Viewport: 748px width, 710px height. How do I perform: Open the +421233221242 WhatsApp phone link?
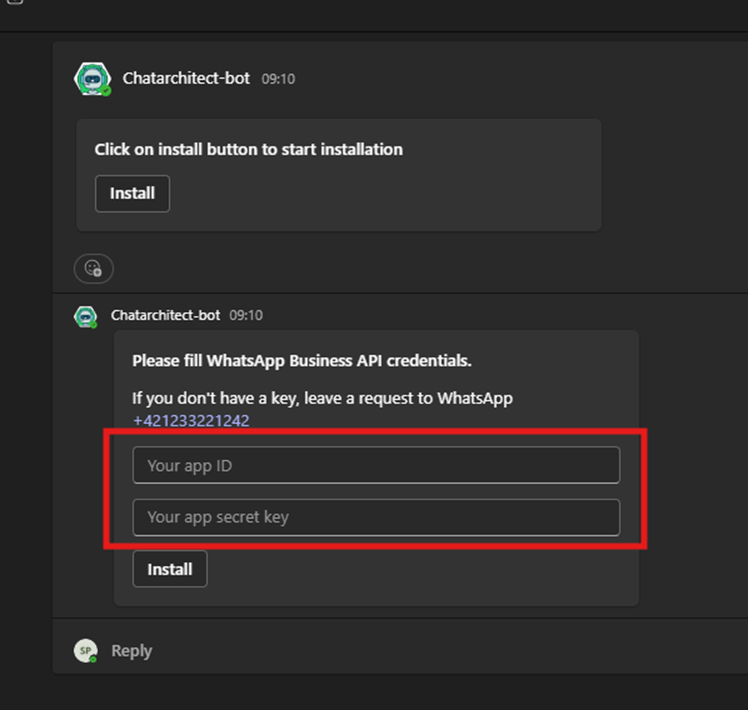click(x=191, y=421)
